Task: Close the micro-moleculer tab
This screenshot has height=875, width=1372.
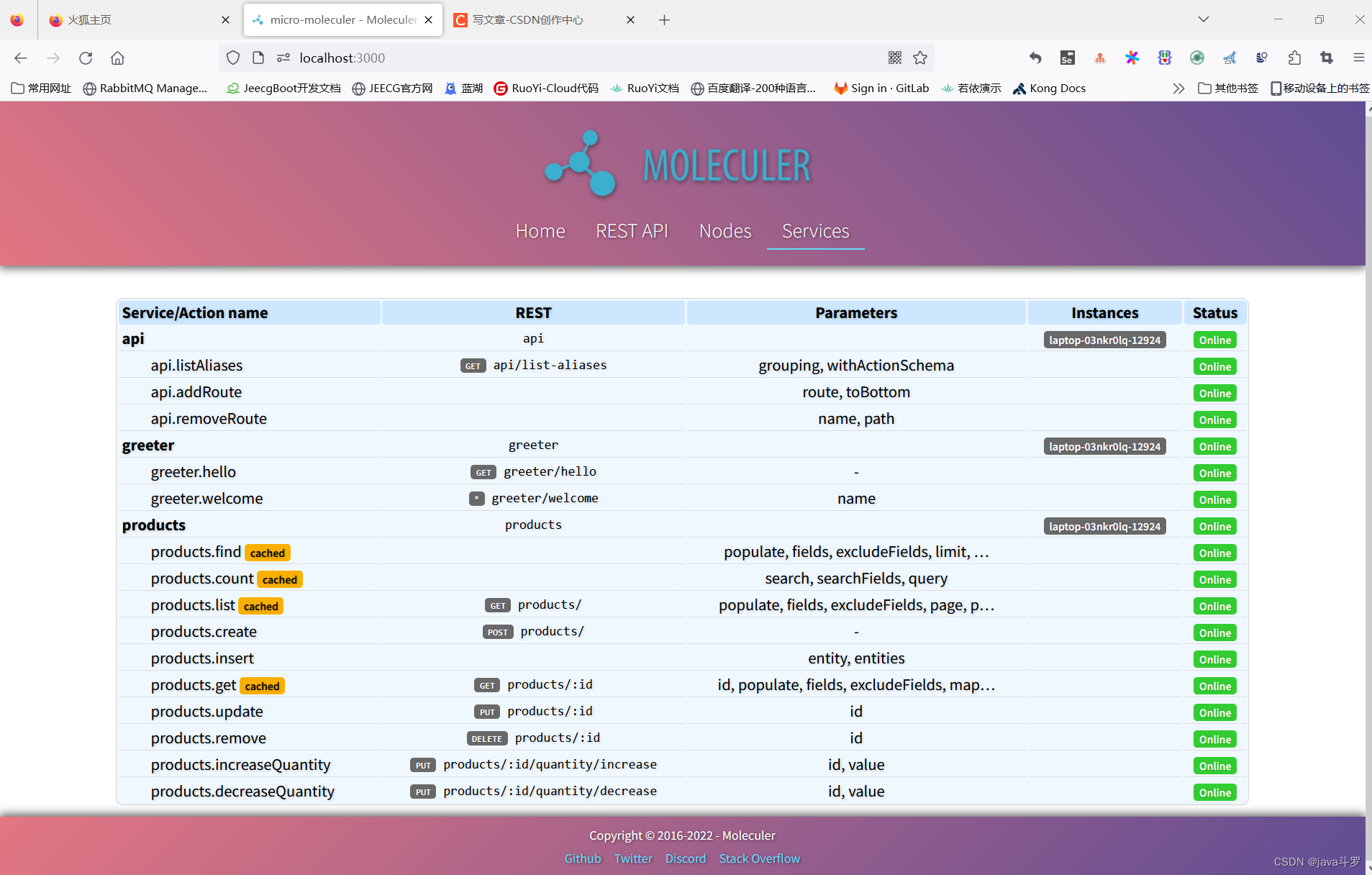Action: tap(429, 20)
